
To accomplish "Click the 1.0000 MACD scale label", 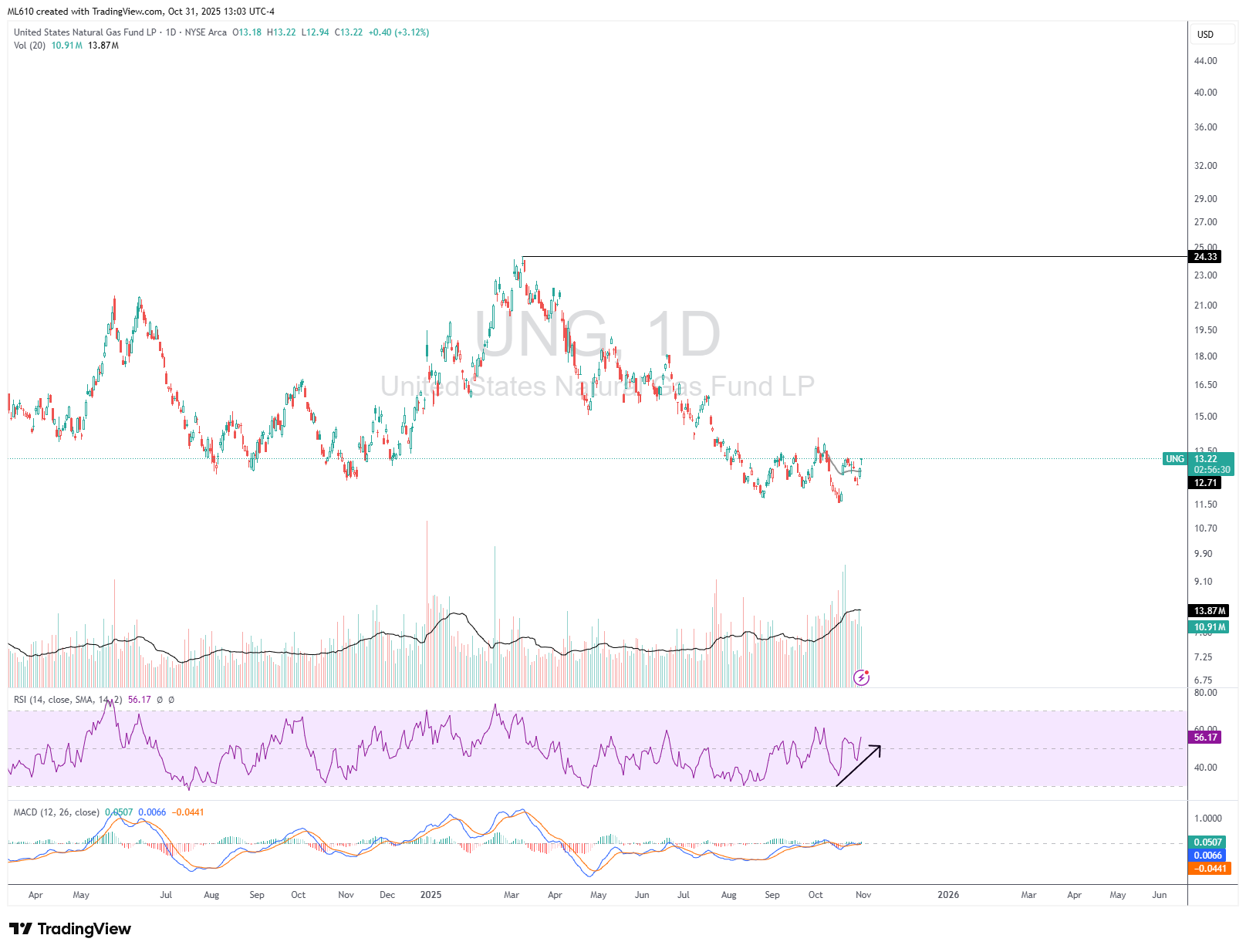I will [1207, 819].
